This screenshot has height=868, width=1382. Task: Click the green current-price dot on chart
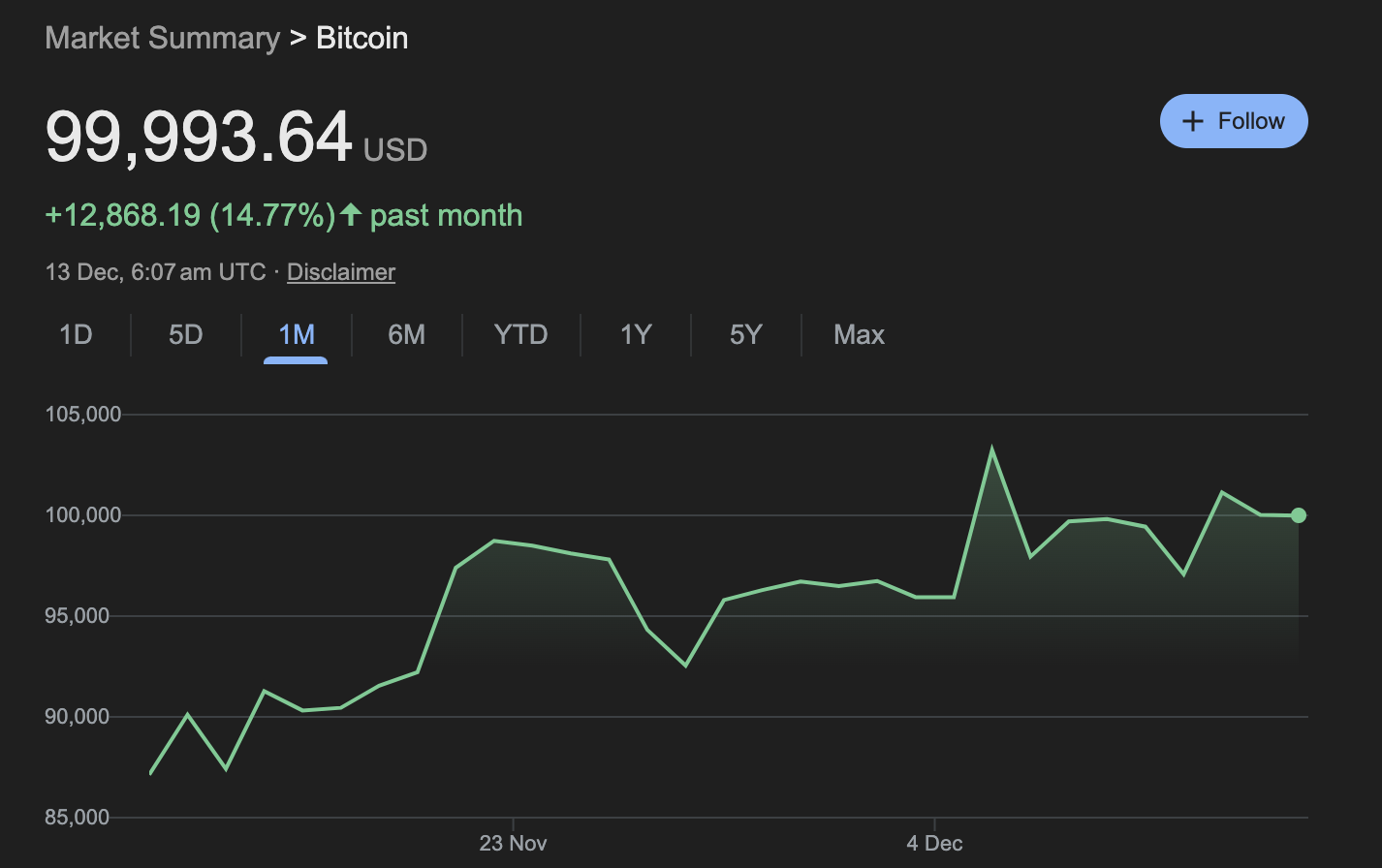(x=1299, y=515)
